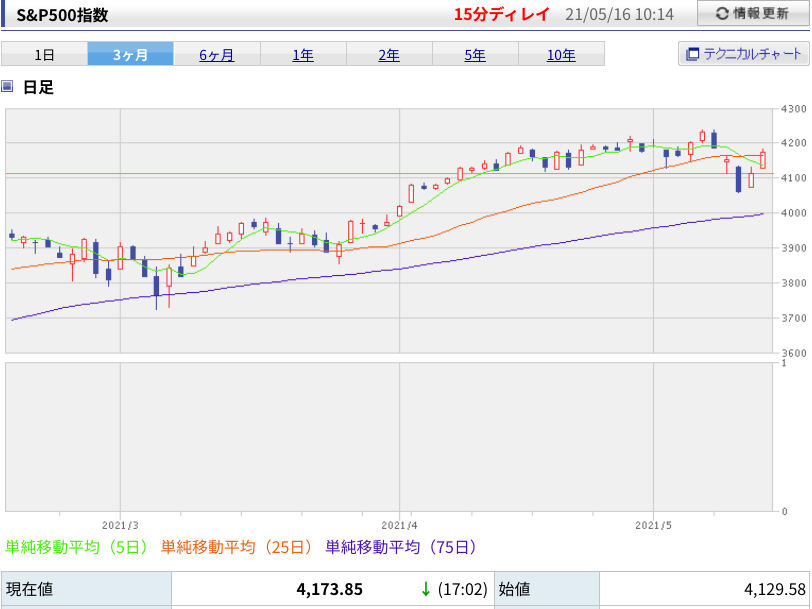812x609 pixels.
Task: Click the 日足 chart heading
Action: [38, 87]
